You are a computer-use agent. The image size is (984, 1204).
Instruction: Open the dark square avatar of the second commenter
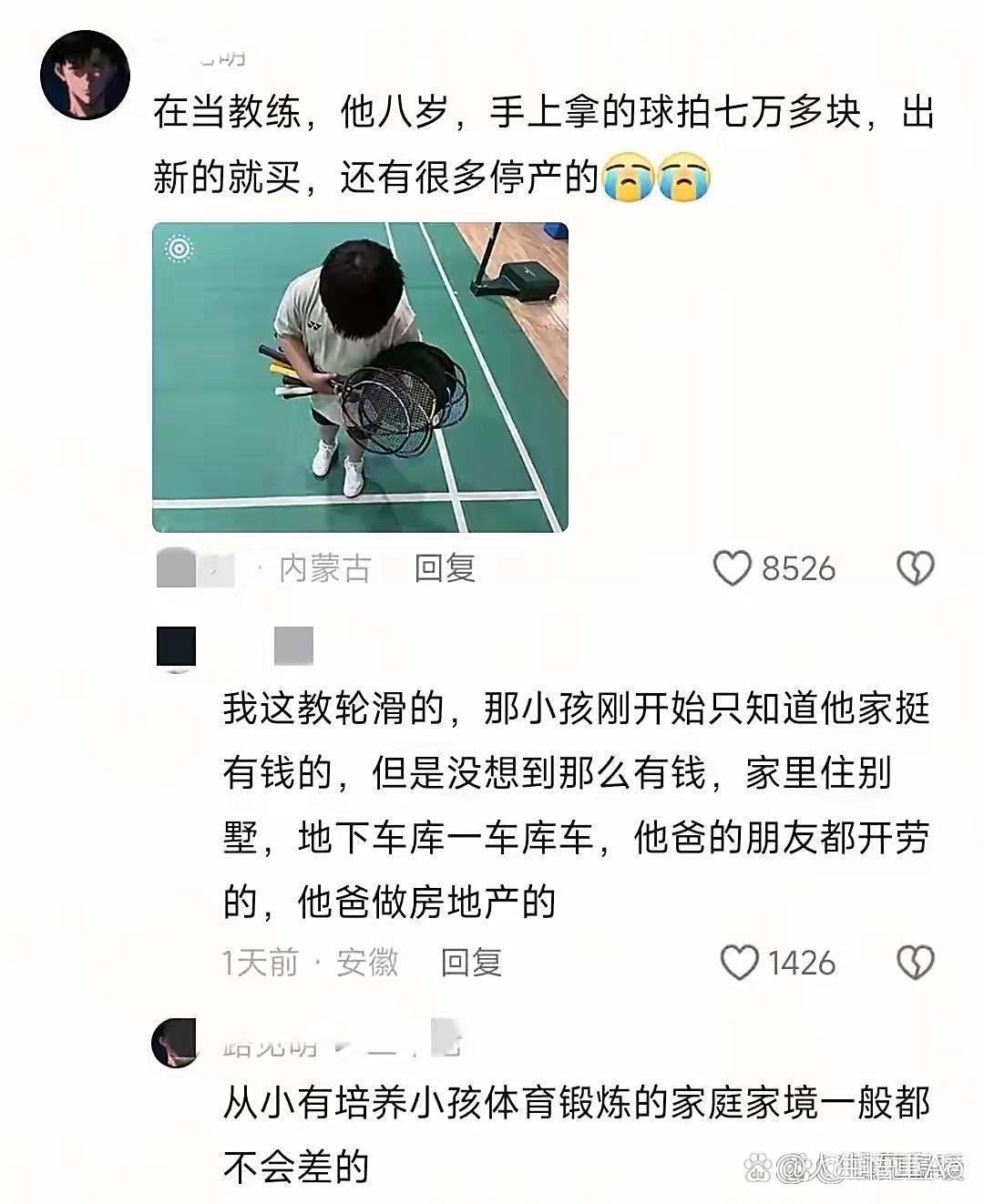(176, 648)
